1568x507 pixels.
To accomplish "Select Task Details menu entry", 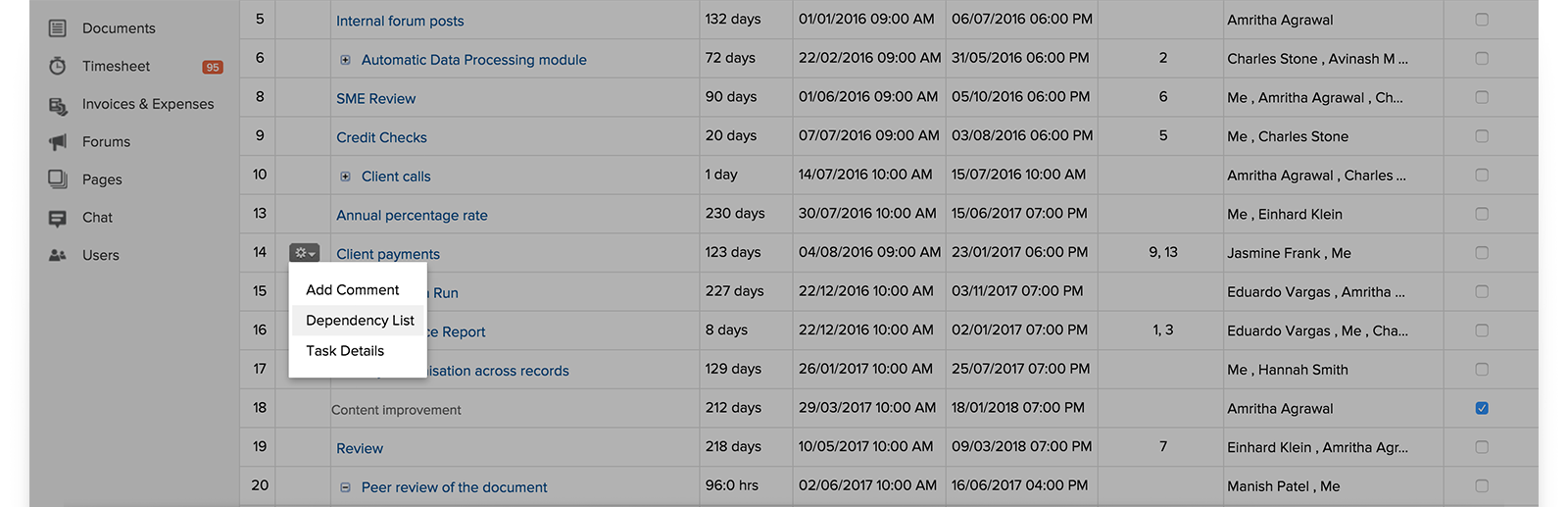I will 345,351.
